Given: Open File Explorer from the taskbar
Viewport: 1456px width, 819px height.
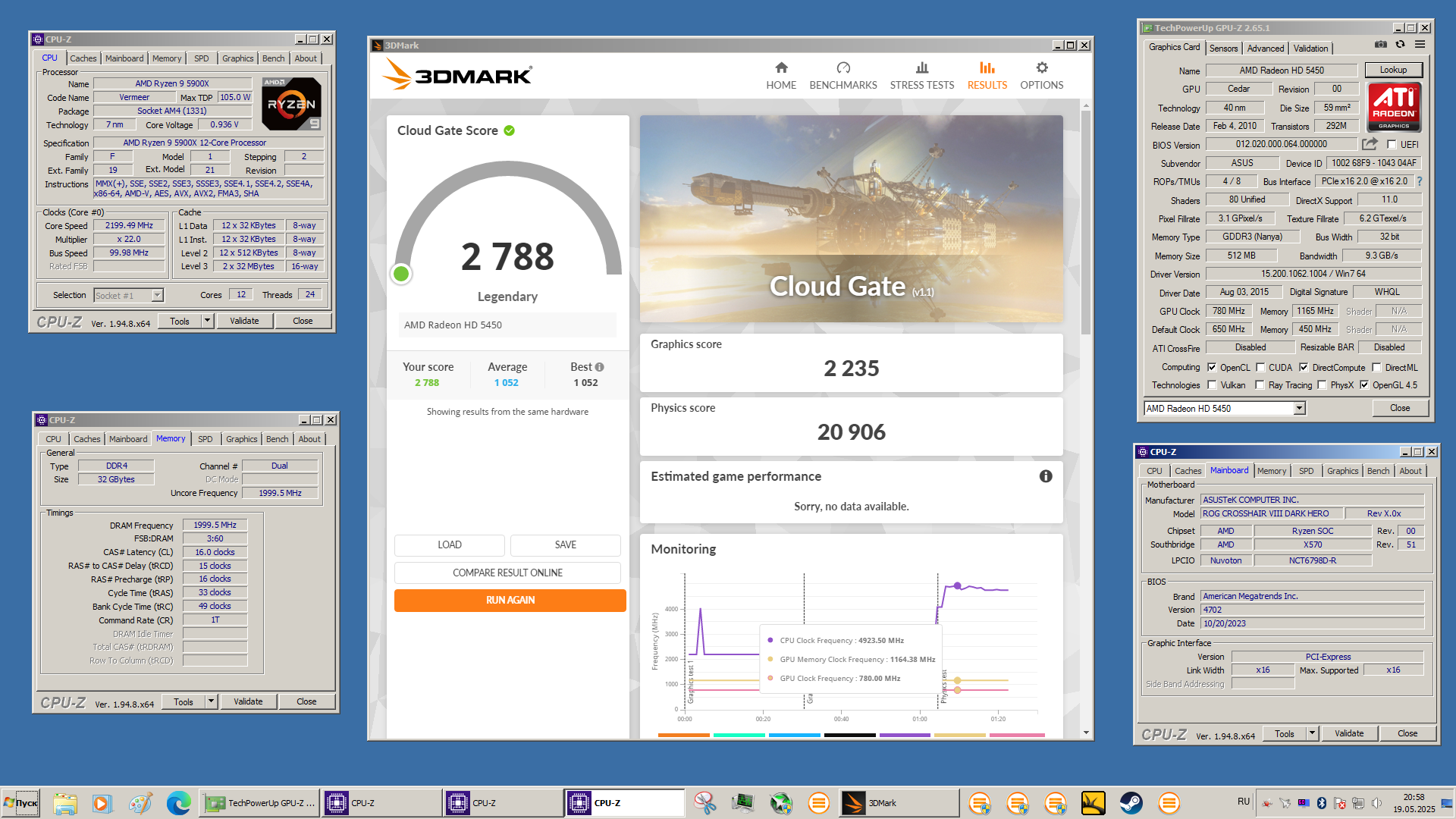Looking at the screenshot, I should [x=65, y=803].
